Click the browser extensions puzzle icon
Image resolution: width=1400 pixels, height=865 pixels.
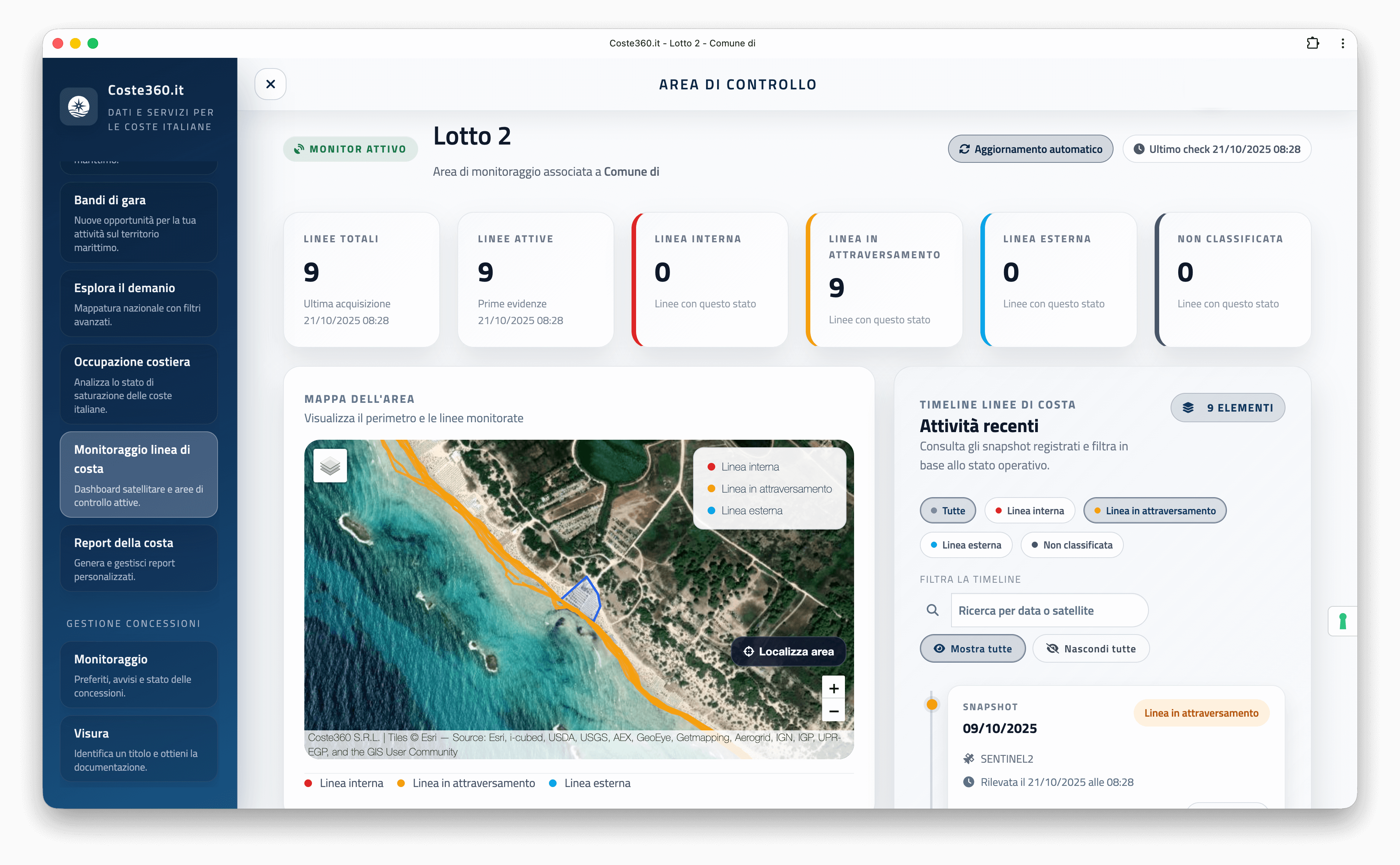pos(1312,43)
